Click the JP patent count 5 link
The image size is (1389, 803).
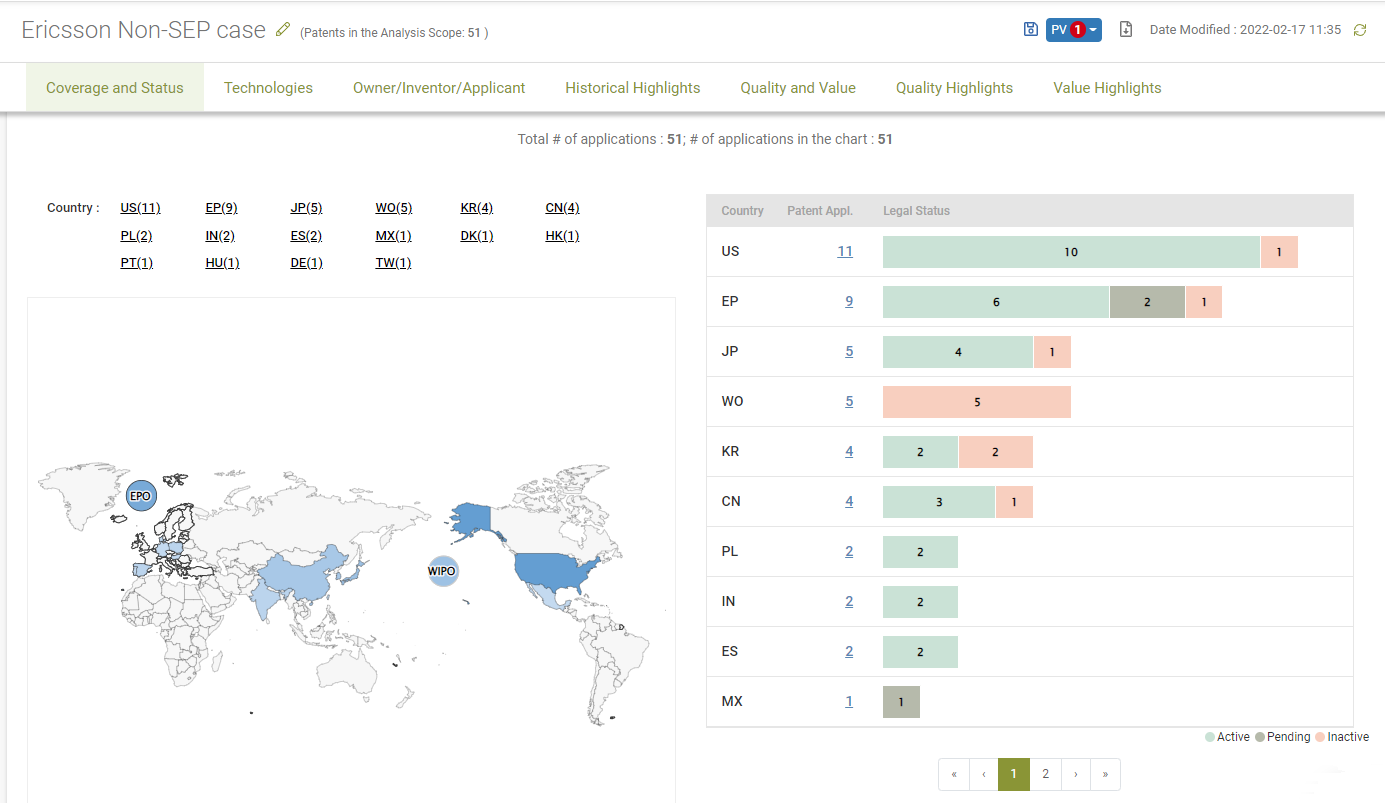click(849, 351)
